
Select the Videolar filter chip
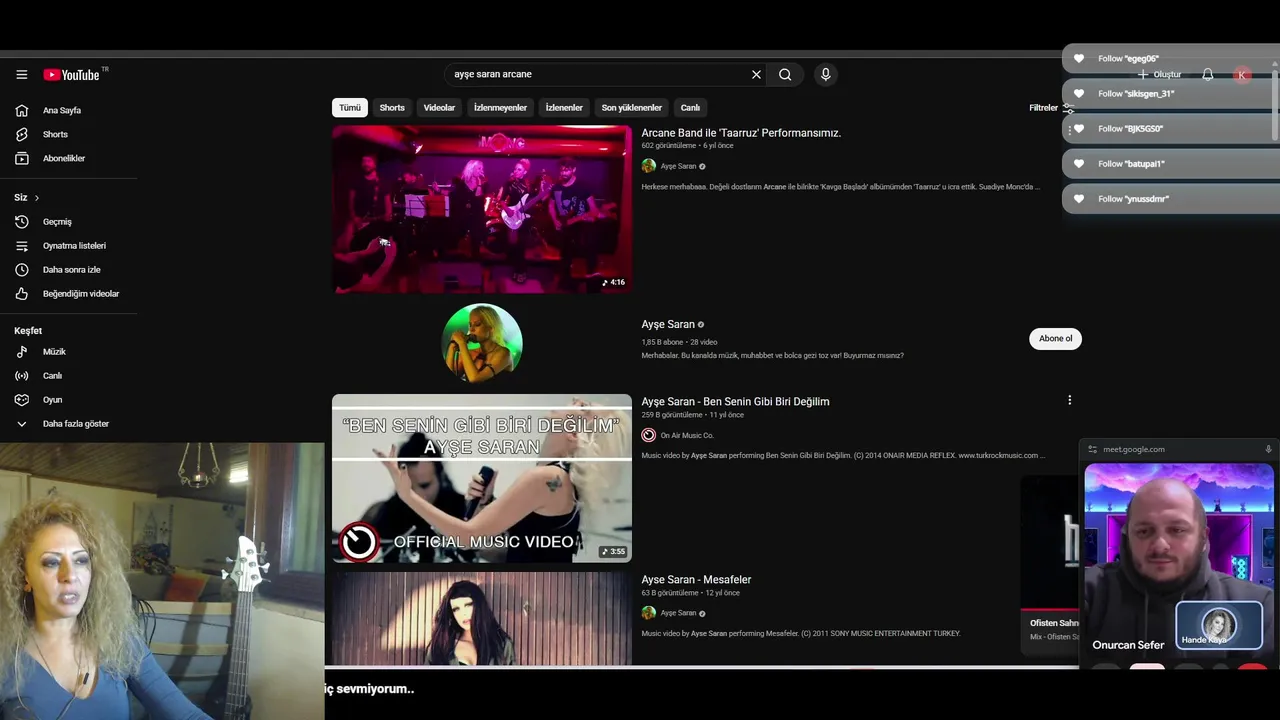tap(439, 107)
